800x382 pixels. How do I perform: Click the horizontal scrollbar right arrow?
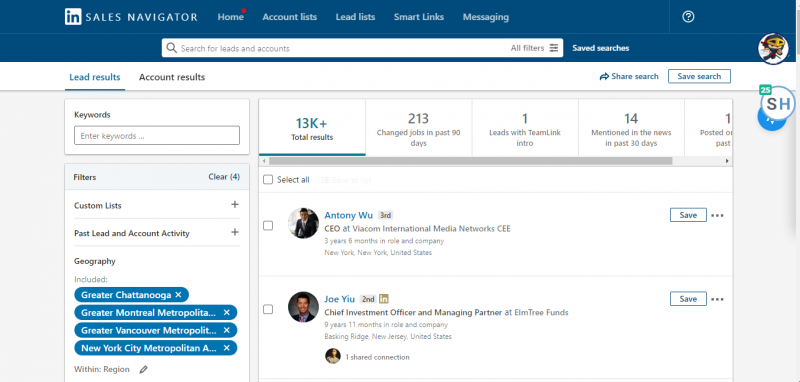(x=727, y=161)
